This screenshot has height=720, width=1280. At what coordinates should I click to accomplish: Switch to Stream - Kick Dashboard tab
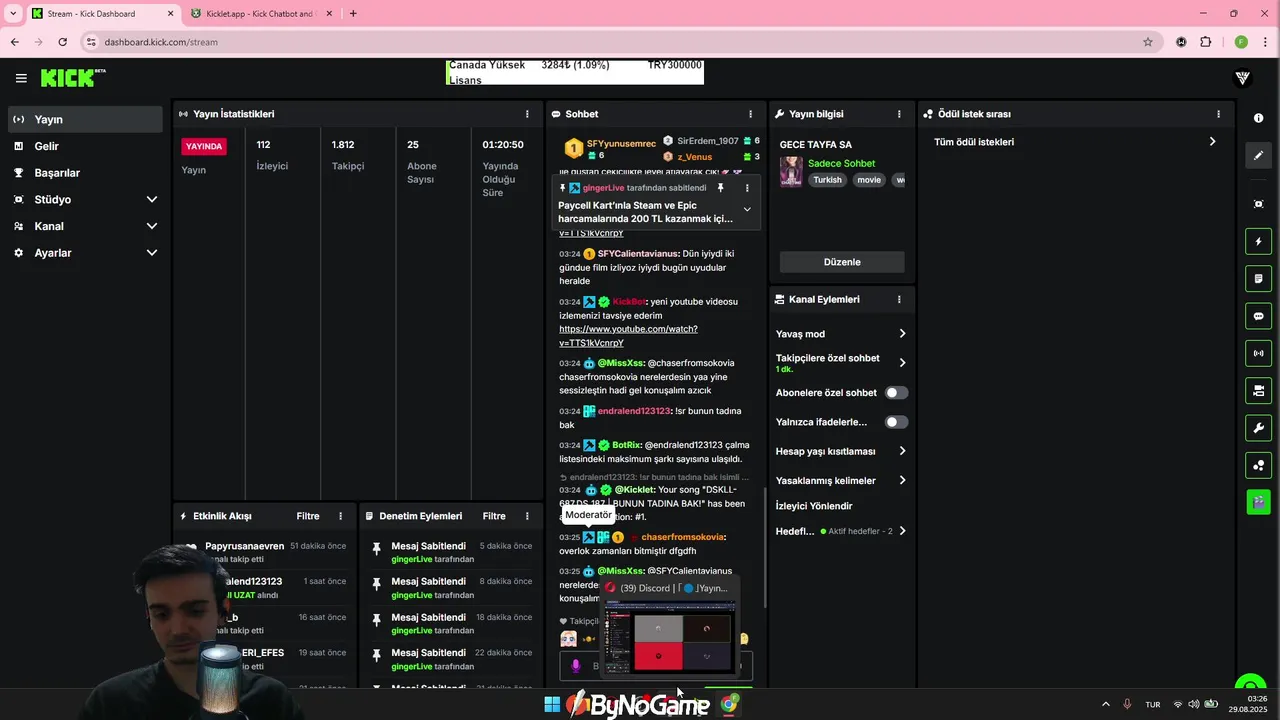[x=102, y=14]
